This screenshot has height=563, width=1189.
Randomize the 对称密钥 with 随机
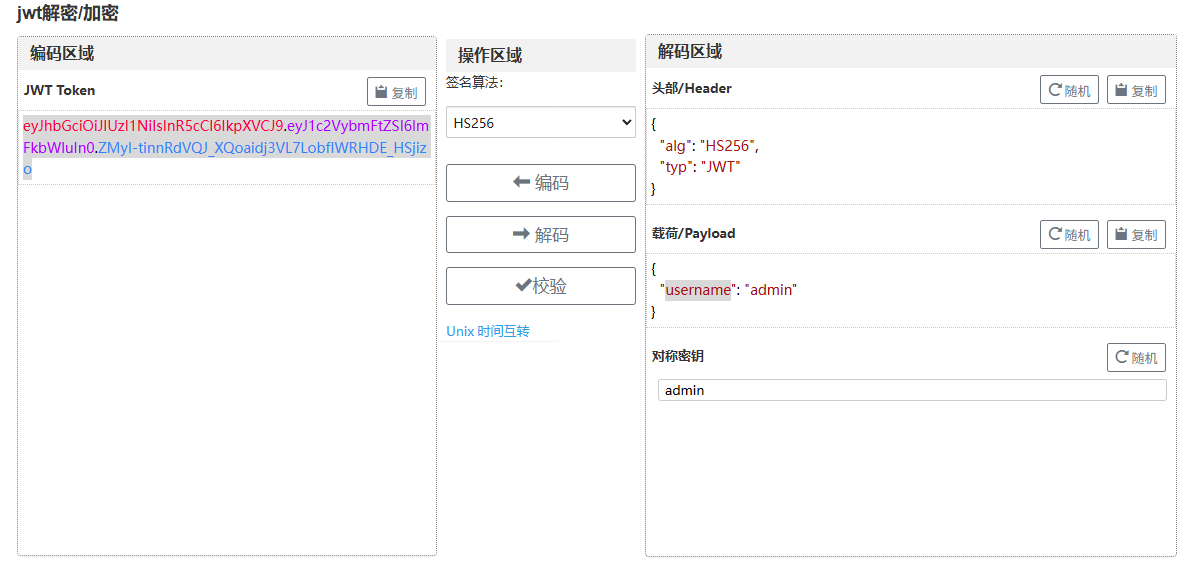(x=1136, y=357)
